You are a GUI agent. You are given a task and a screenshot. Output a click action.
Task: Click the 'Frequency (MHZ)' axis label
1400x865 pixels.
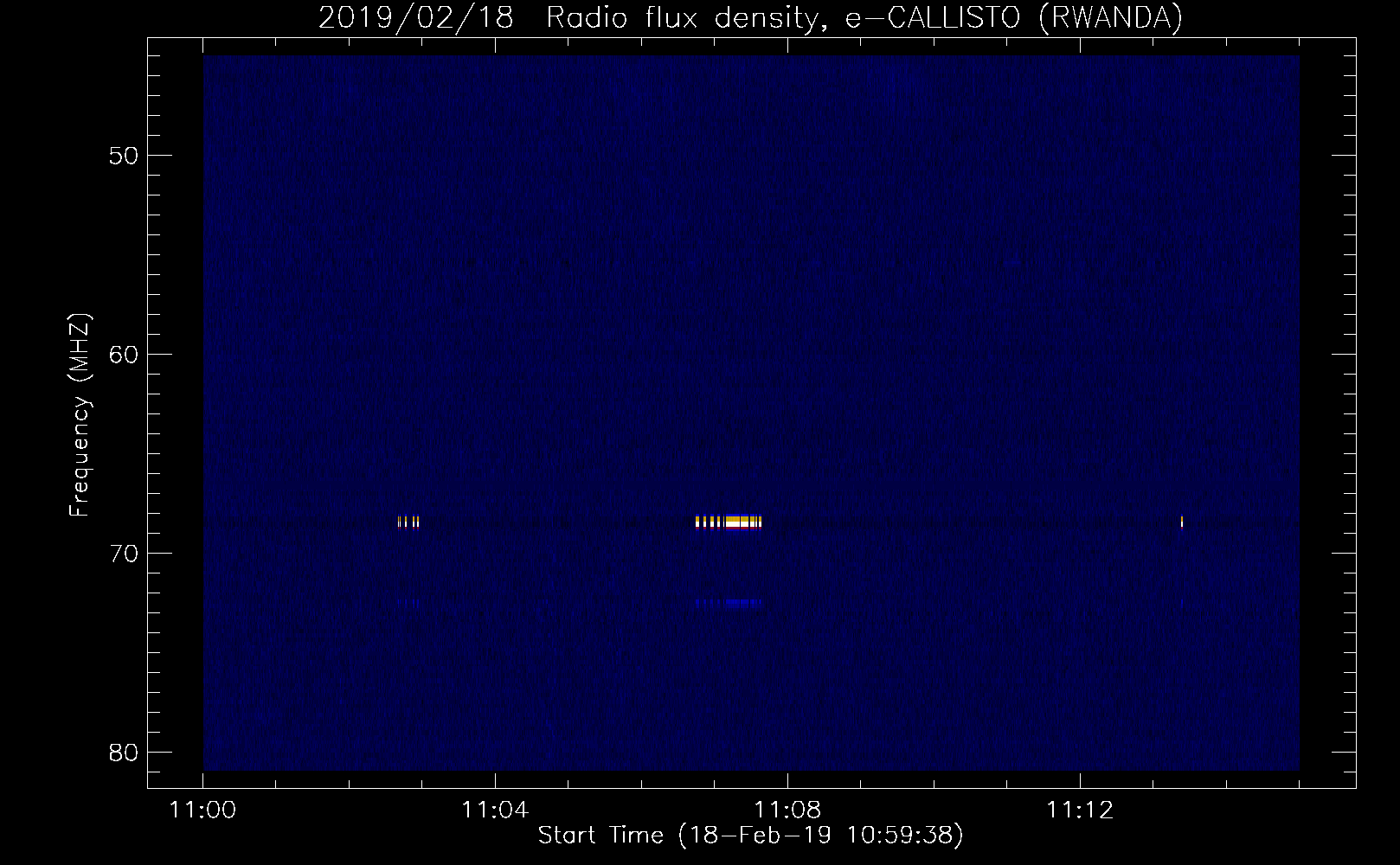pos(79,415)
